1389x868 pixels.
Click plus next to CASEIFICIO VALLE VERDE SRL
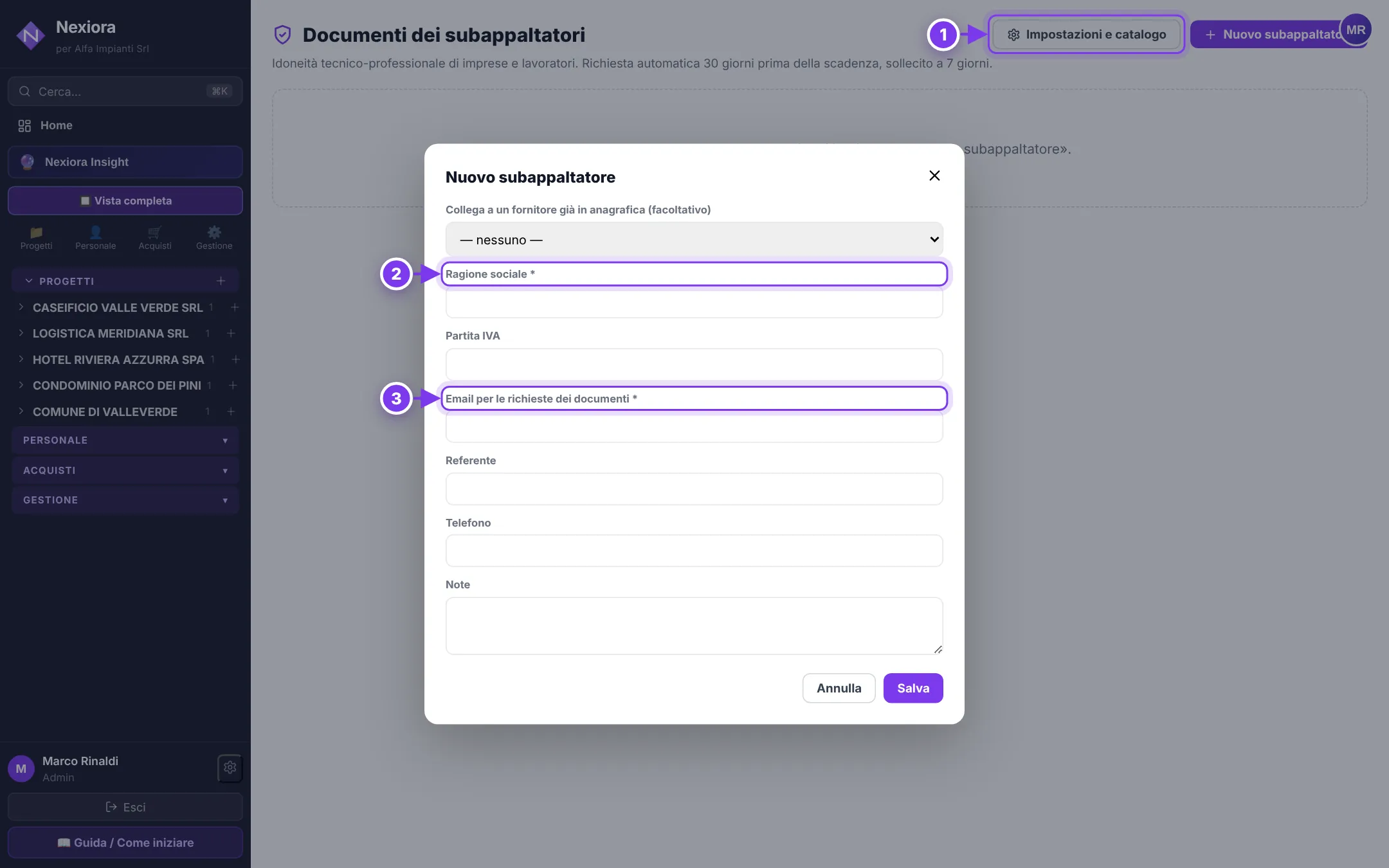point(235,307)
